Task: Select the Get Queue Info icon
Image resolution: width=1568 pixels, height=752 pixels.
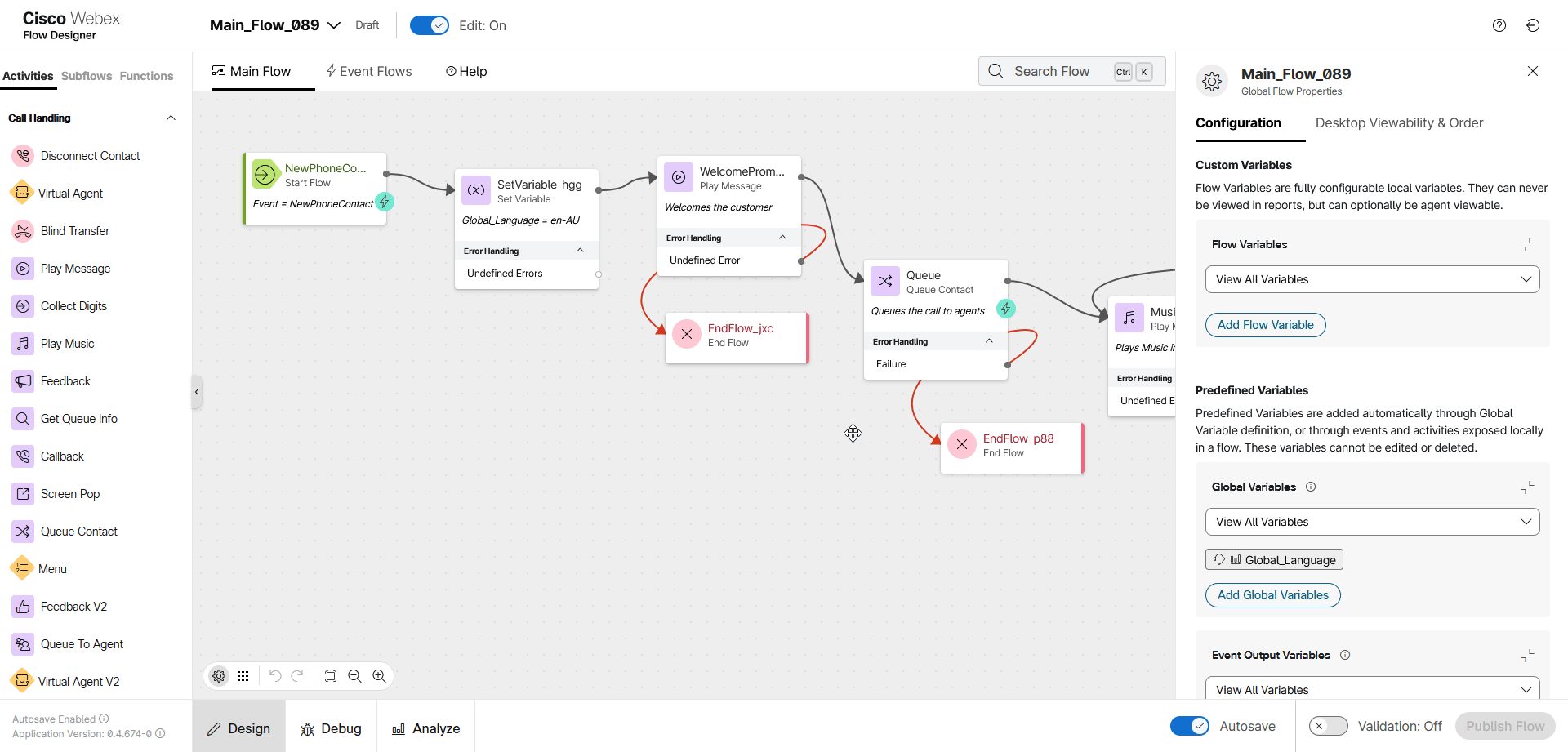Action: click(x=23, y=419)
